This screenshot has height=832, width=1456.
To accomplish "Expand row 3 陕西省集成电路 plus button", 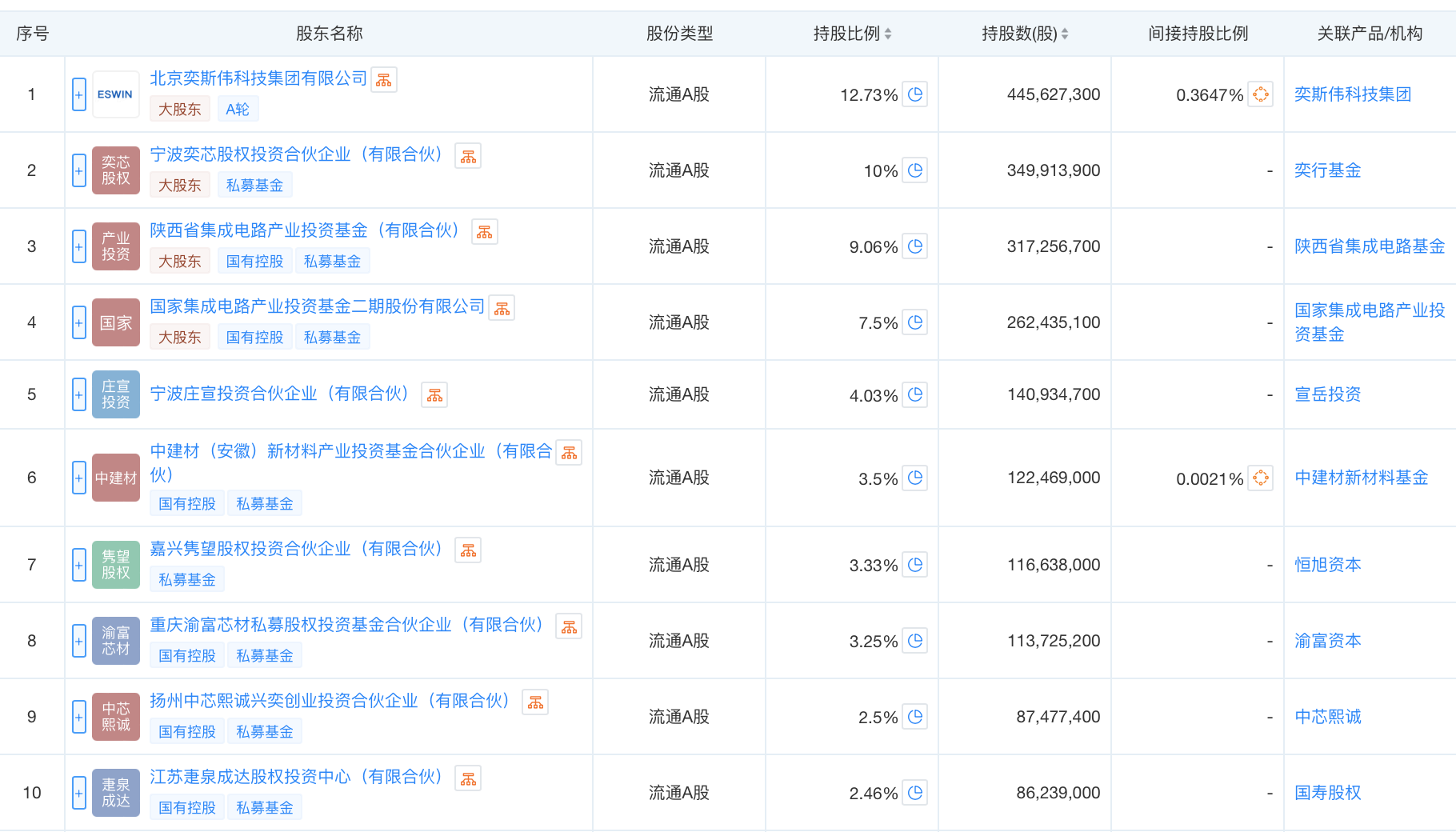I will (x=79, y=246).
